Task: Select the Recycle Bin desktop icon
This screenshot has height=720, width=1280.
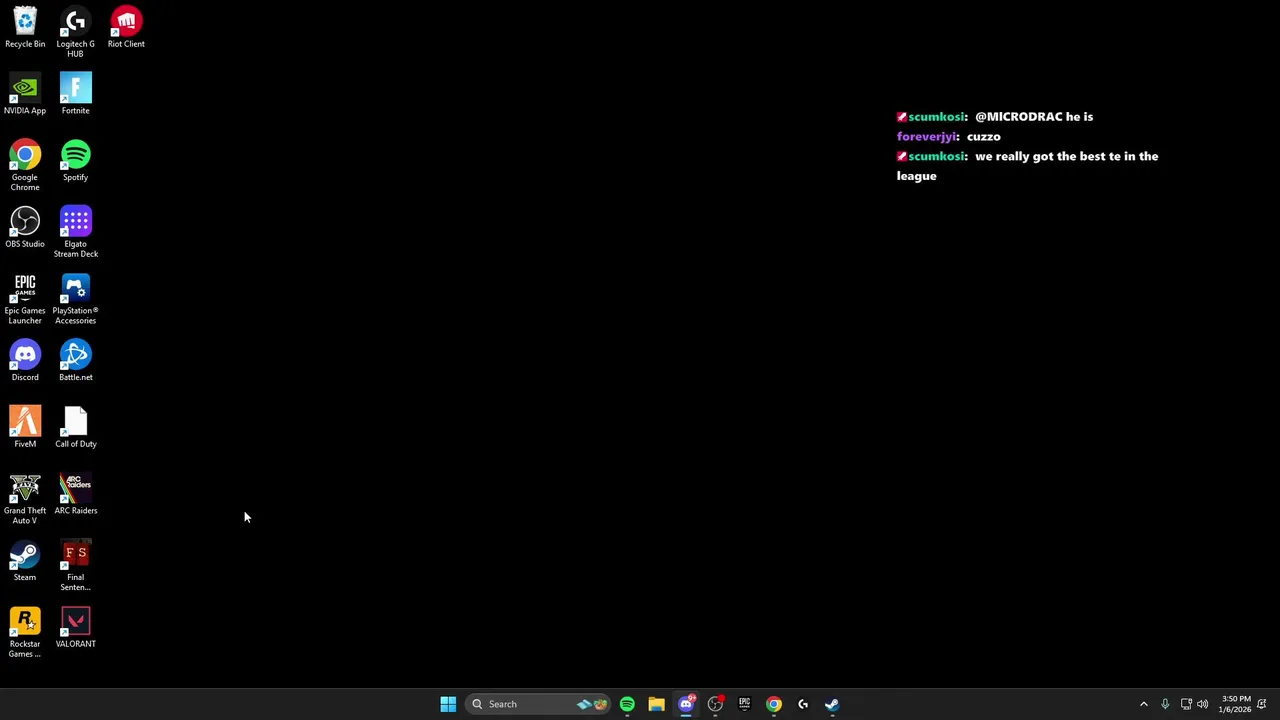Action: click(x=25, y=27)
